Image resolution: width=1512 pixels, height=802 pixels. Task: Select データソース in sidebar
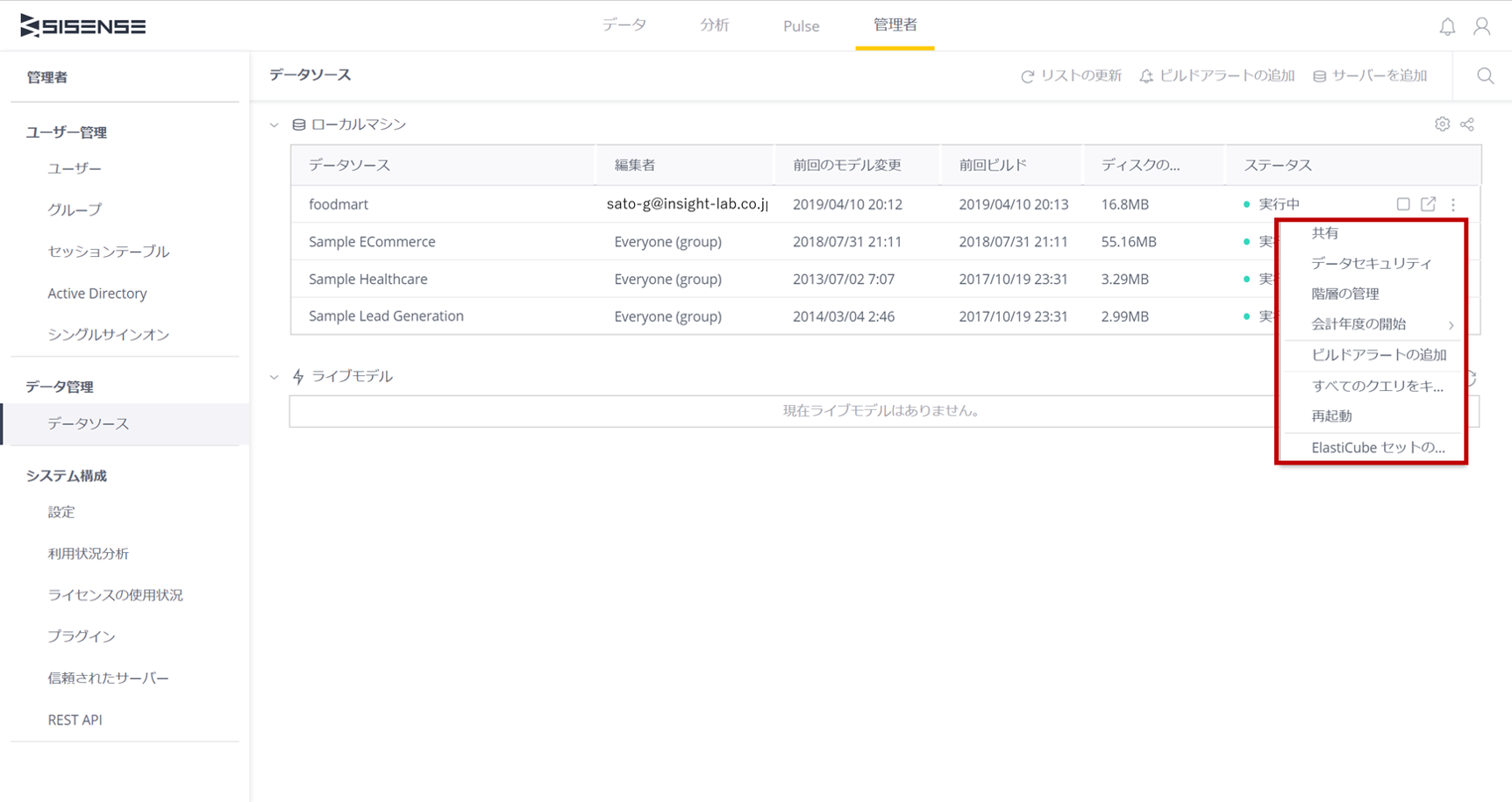(x=125, y=423)
